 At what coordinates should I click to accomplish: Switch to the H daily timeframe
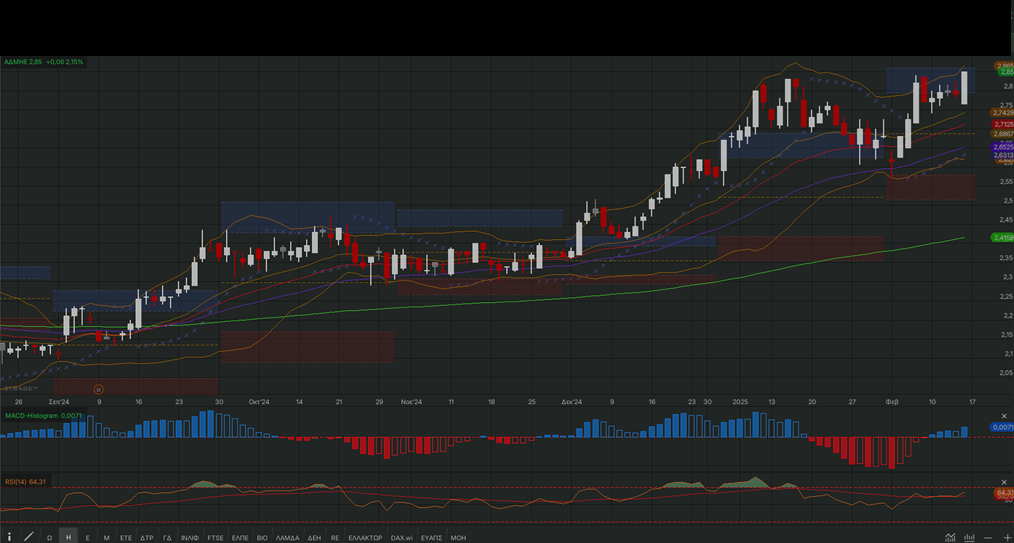pyautogui.click(x=68, y=537)
